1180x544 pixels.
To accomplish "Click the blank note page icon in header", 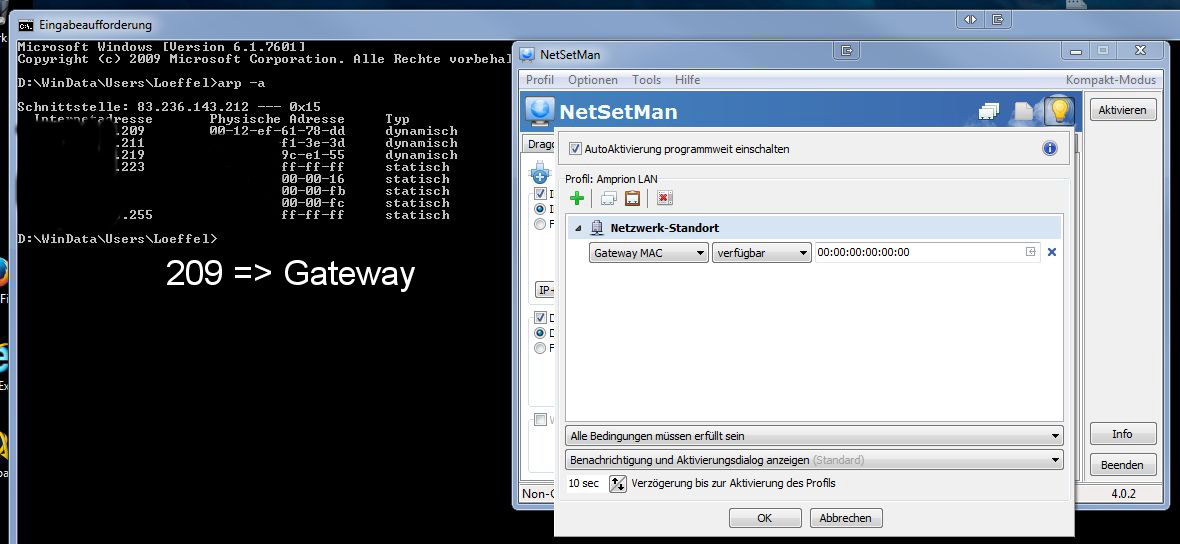I will (1024, 112).
